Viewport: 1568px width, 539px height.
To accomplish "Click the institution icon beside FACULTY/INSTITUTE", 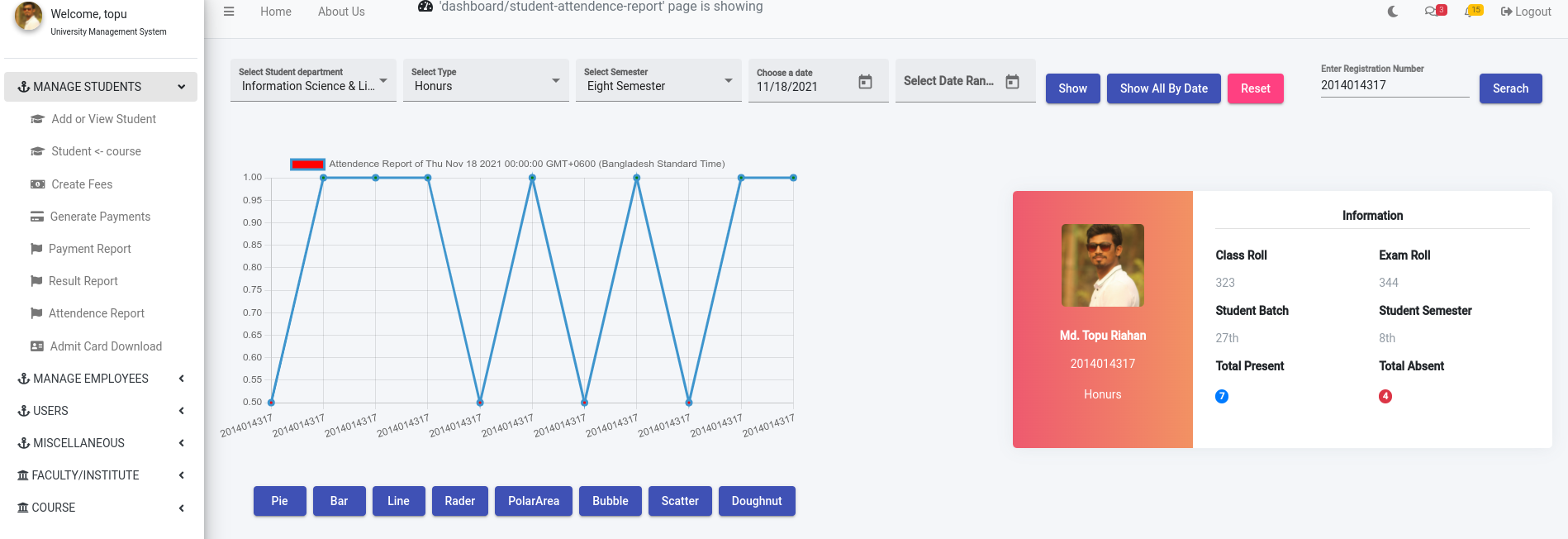I will pos(23,475).
